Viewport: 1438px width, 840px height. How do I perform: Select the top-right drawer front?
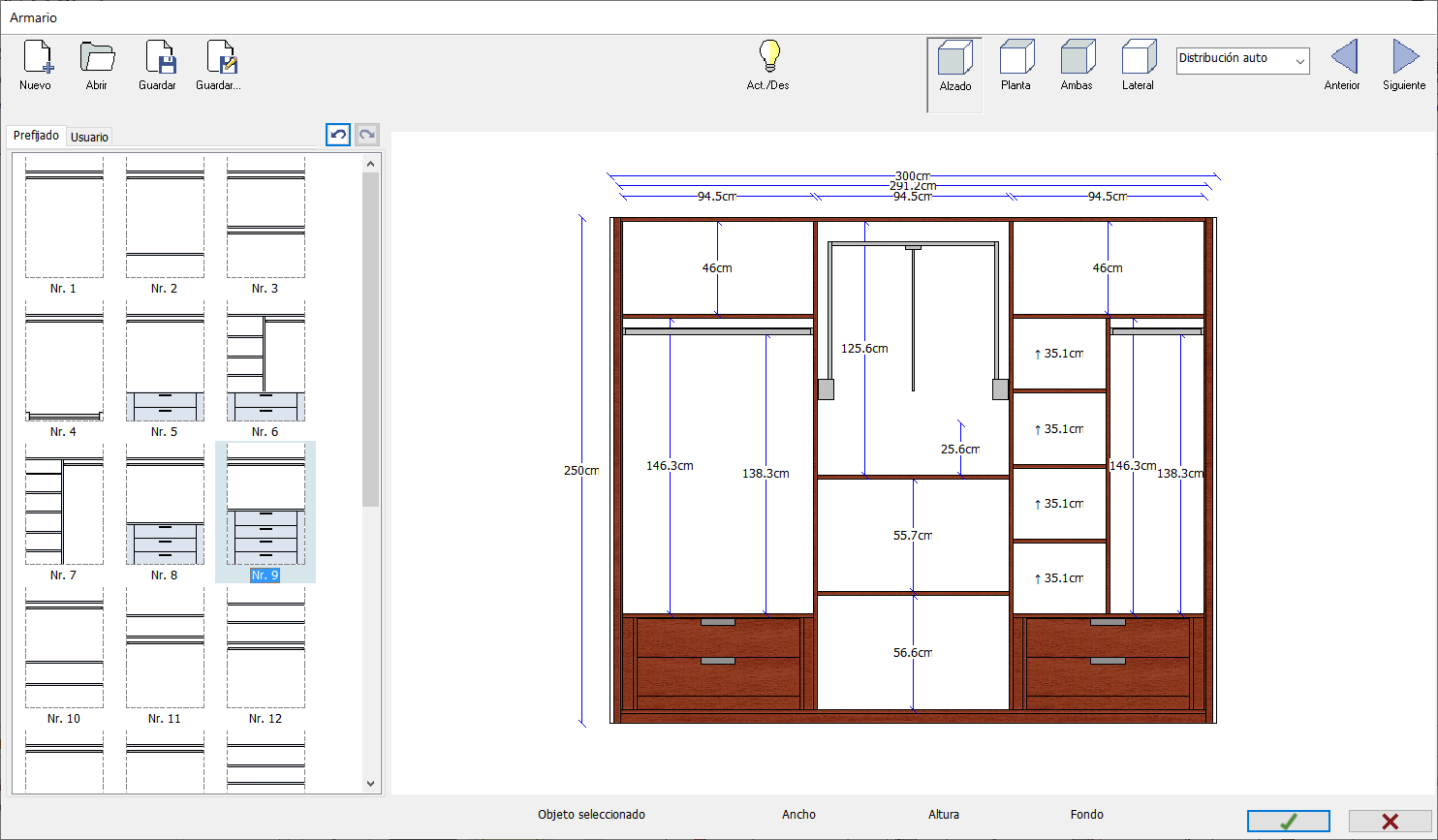coord(1108,637)
